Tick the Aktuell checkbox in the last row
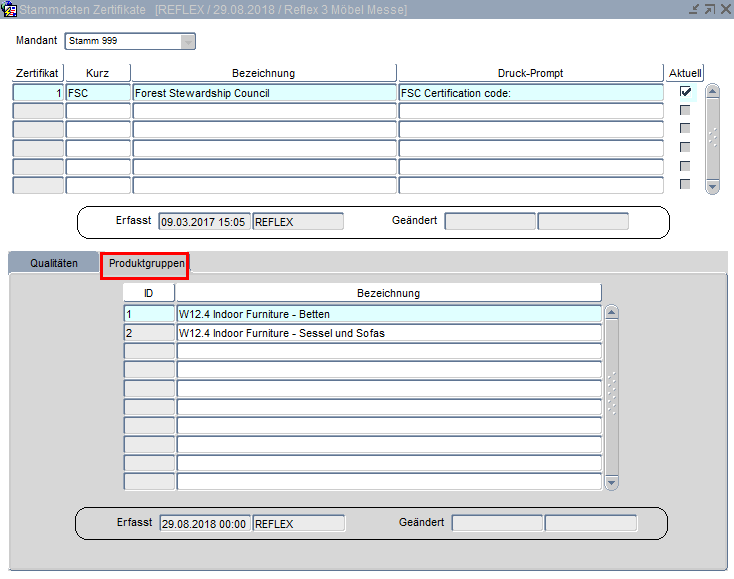734x579 pixels. pyautogui.click(x=685, y=184)
